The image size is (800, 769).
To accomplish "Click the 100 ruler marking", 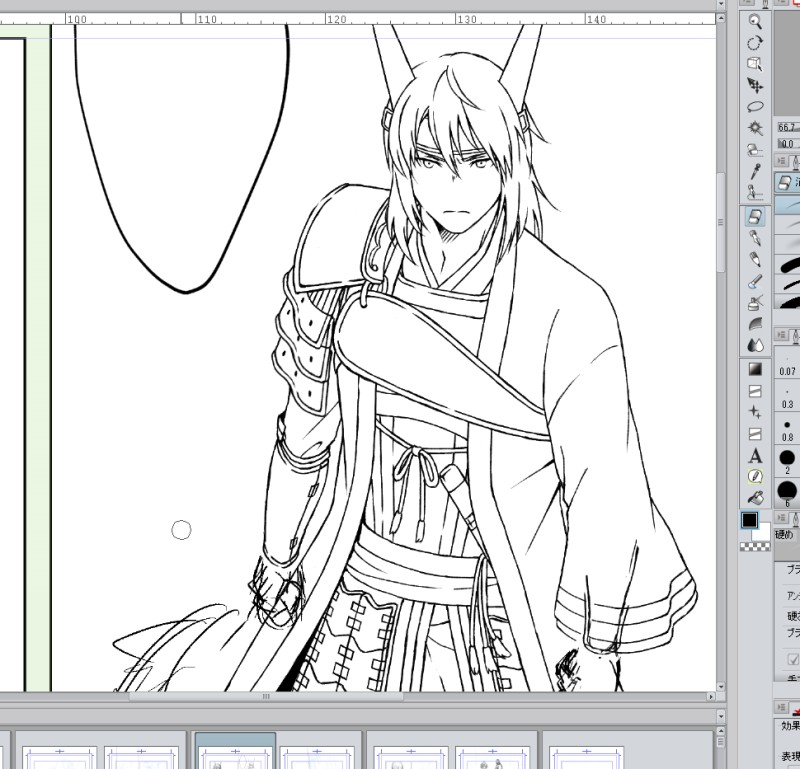I will (77, 19).
